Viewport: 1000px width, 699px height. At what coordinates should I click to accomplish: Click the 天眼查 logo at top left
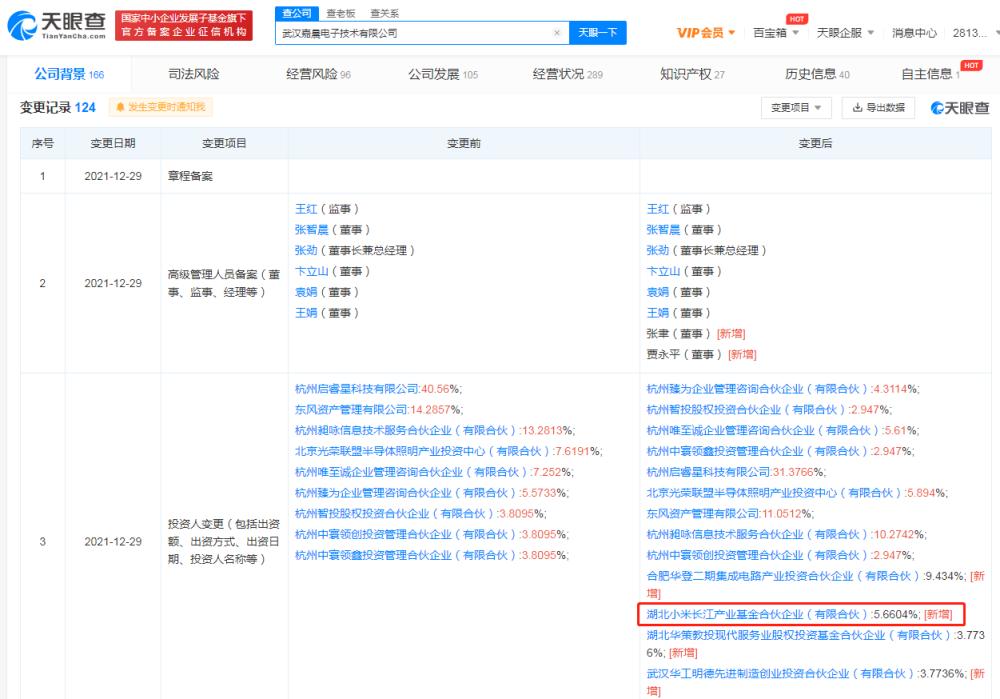point(56,26)
